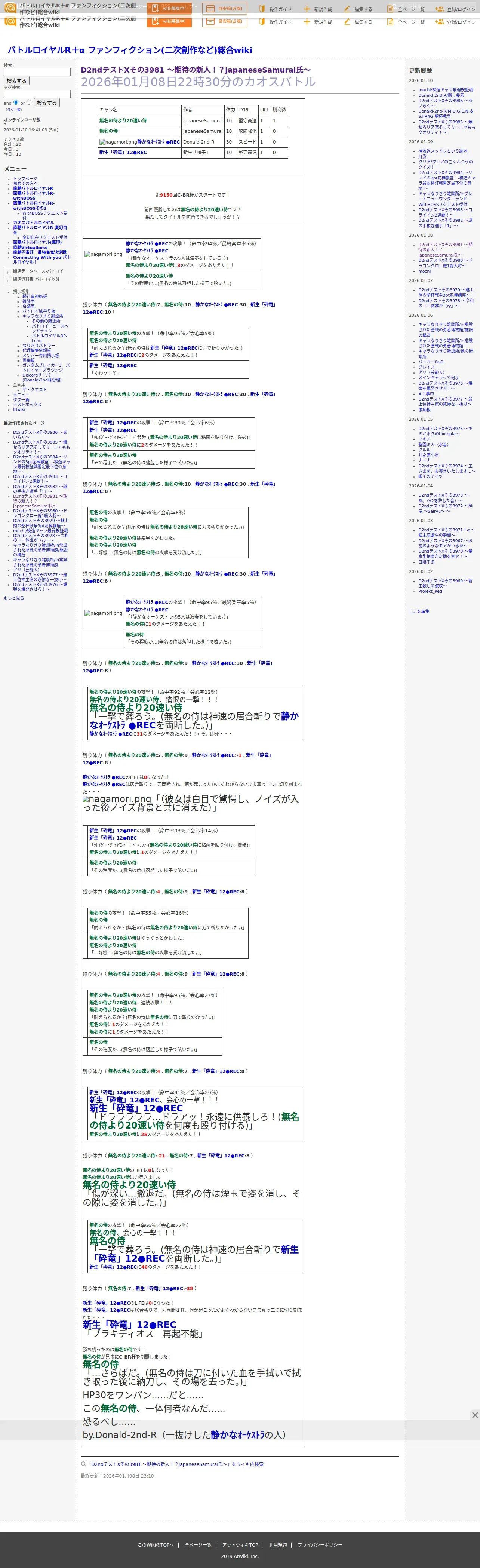Open 神敗退スッドレという跡地 in 更新履歴
This screenshot has width=480, height=1568.
pos(442,151)
